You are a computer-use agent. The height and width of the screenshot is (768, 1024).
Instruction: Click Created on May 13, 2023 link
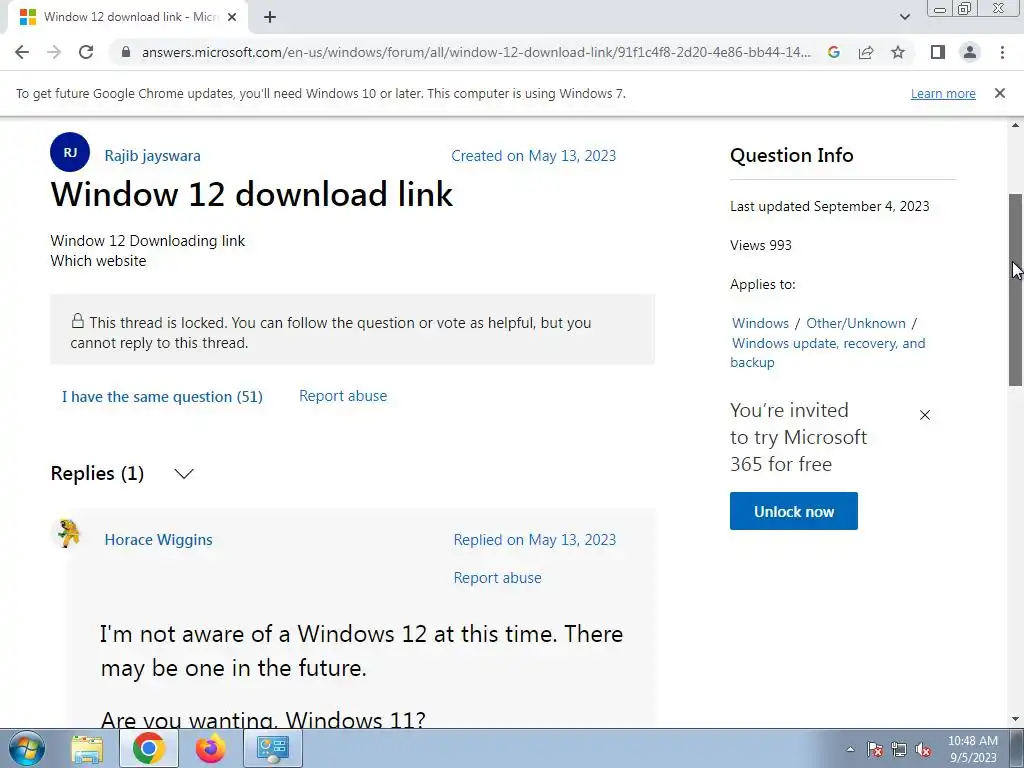pyautogui.click(x=534, y=156)
